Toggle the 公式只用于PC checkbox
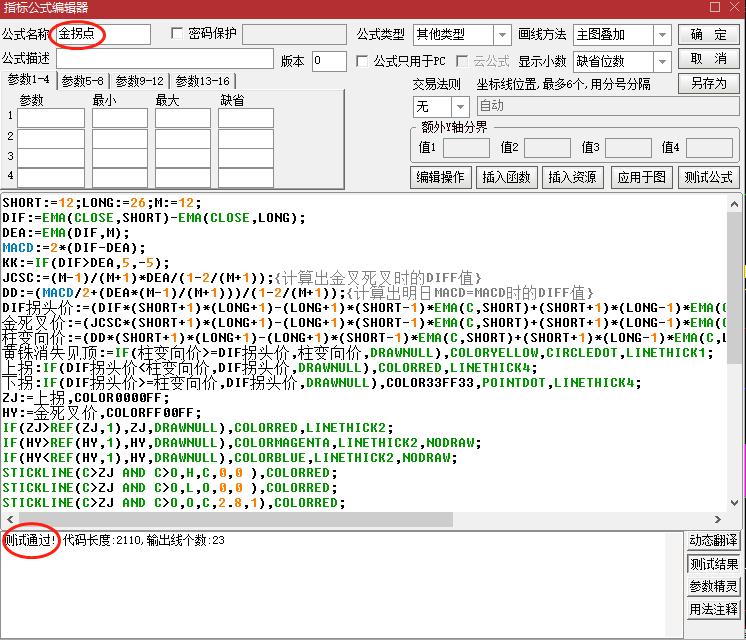 [x=363, y=61]
